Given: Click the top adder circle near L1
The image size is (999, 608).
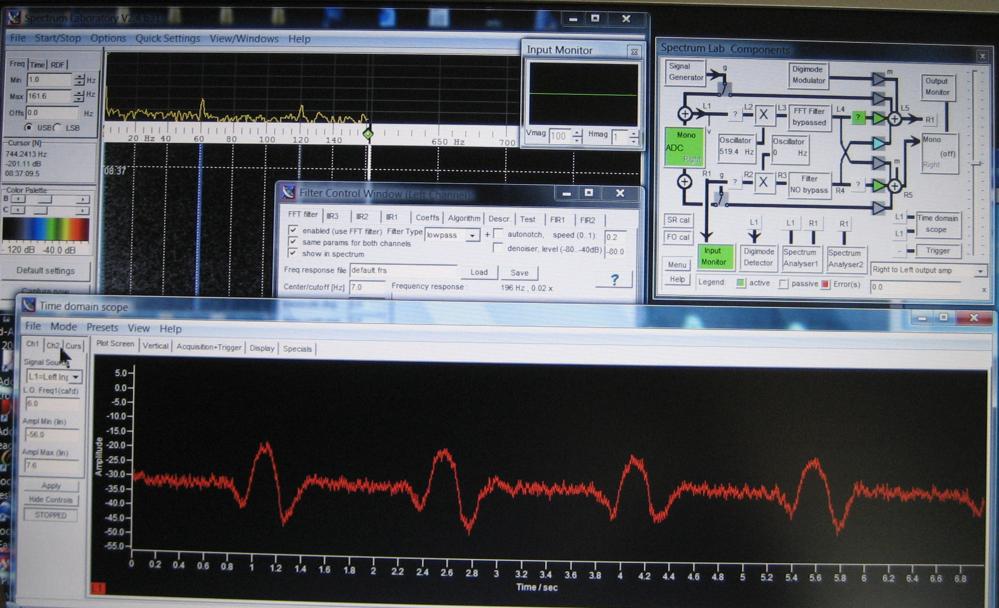Looking at the screenshot, I should point(684,114).
